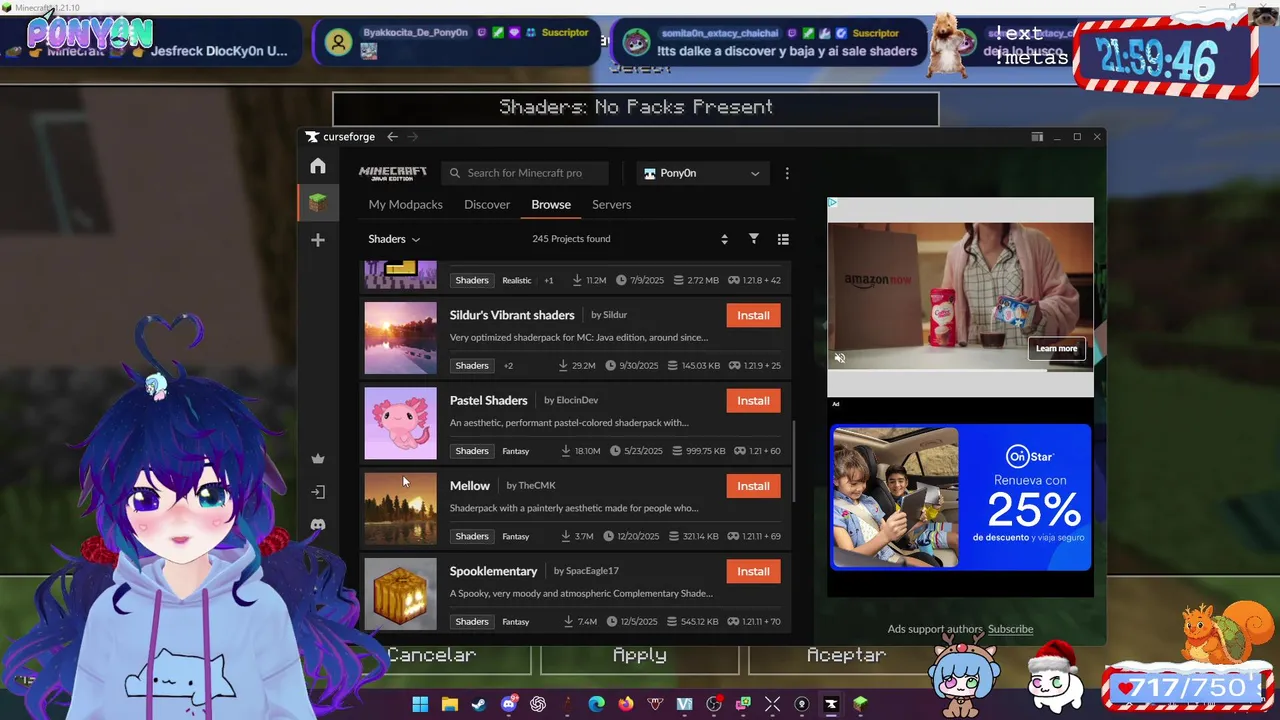Switch to Minecraft on the taskbar

coord(860,704)
